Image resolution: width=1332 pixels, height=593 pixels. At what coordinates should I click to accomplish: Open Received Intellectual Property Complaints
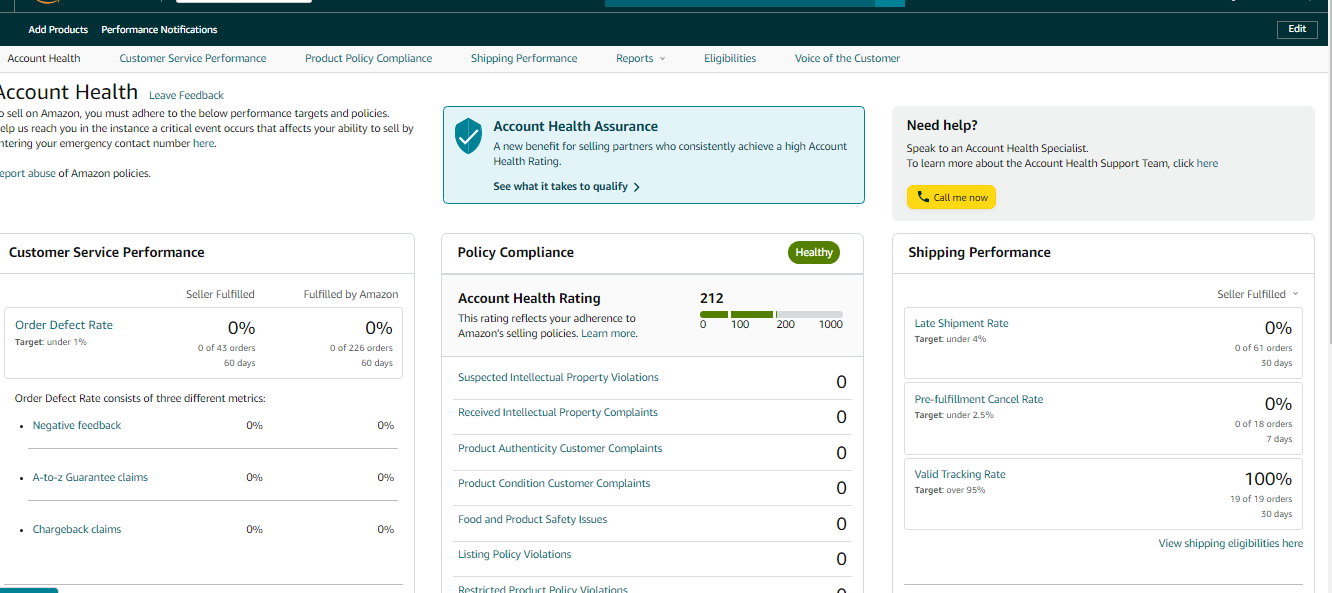tap(558, 412)
